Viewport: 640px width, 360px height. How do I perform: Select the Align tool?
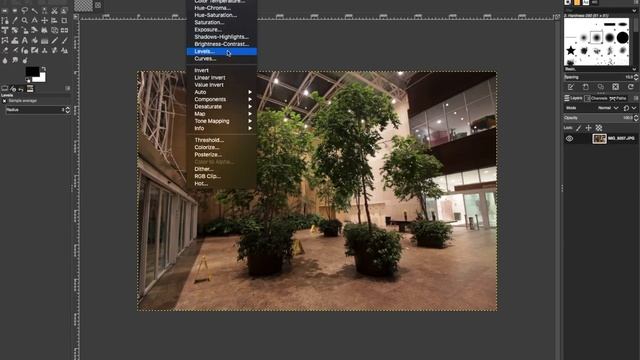click(54, 20)
